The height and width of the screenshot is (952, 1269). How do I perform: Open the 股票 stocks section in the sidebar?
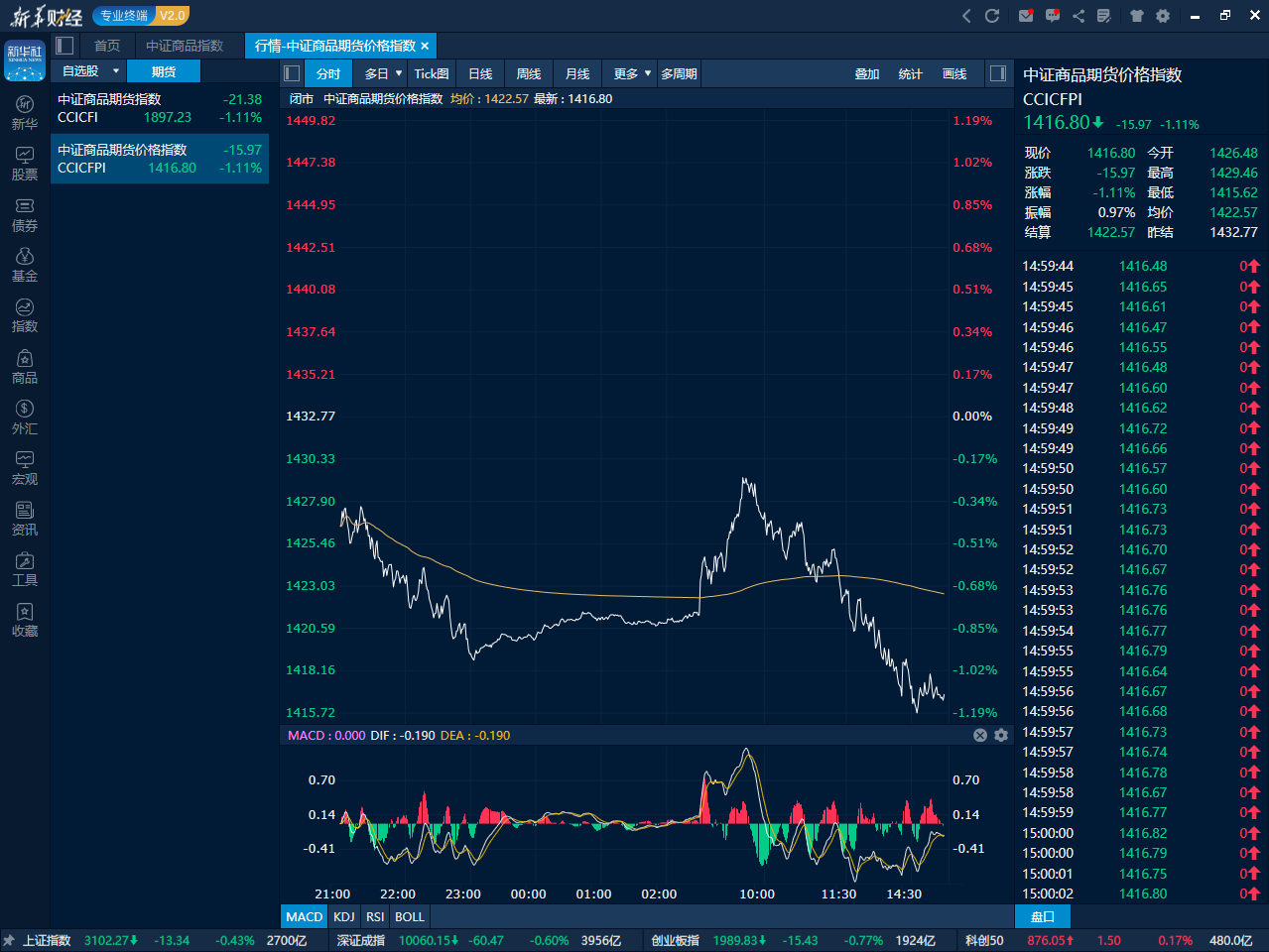pos(23,161)
